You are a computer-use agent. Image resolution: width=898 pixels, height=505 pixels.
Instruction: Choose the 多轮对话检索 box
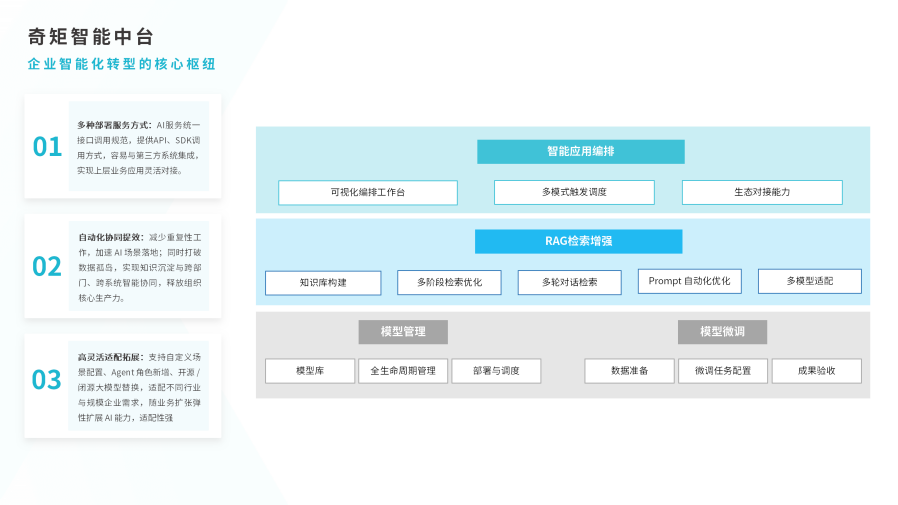point(569,283)
